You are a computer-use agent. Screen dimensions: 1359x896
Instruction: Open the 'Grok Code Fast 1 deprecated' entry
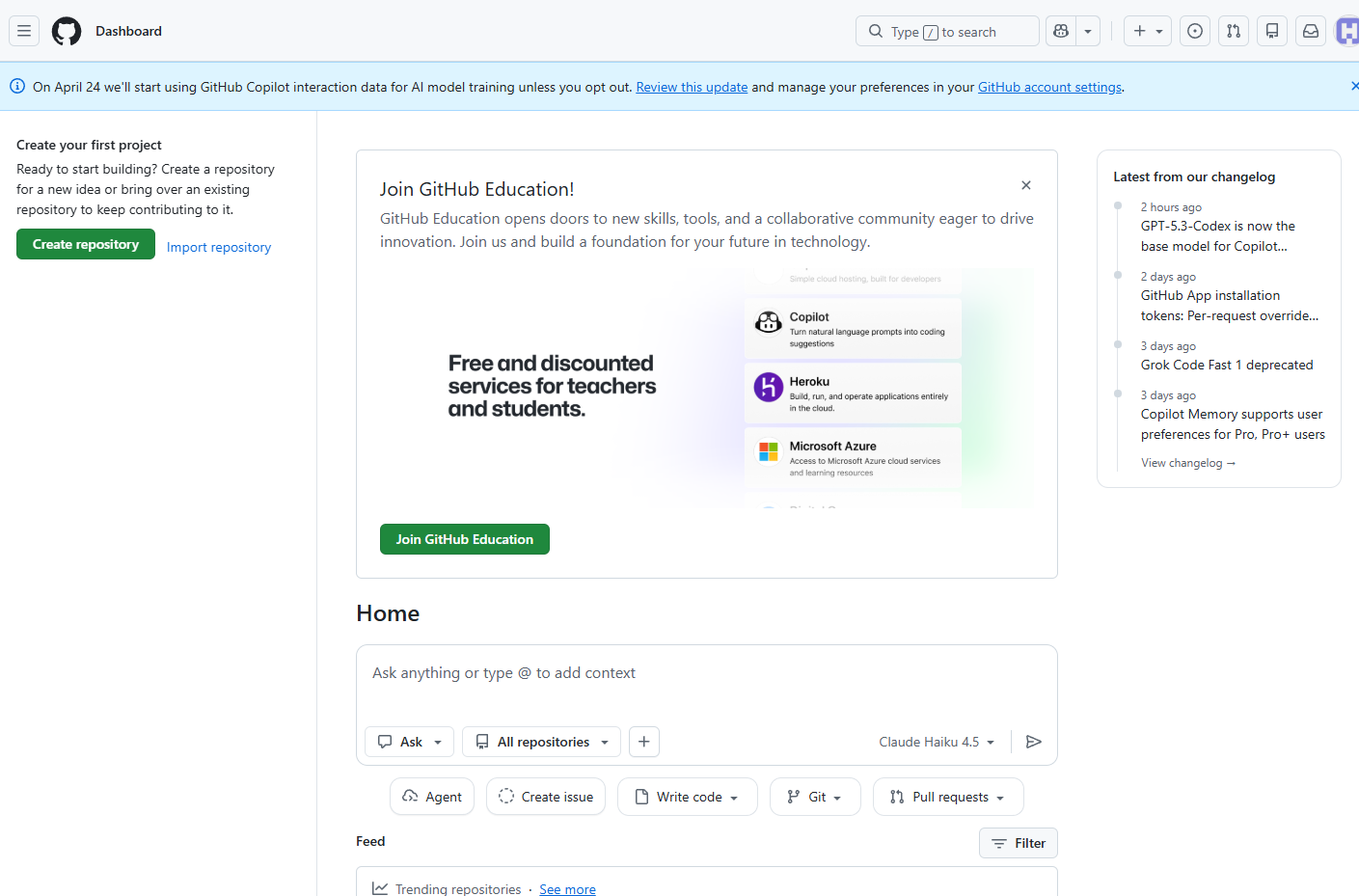tap(1227, 365)
